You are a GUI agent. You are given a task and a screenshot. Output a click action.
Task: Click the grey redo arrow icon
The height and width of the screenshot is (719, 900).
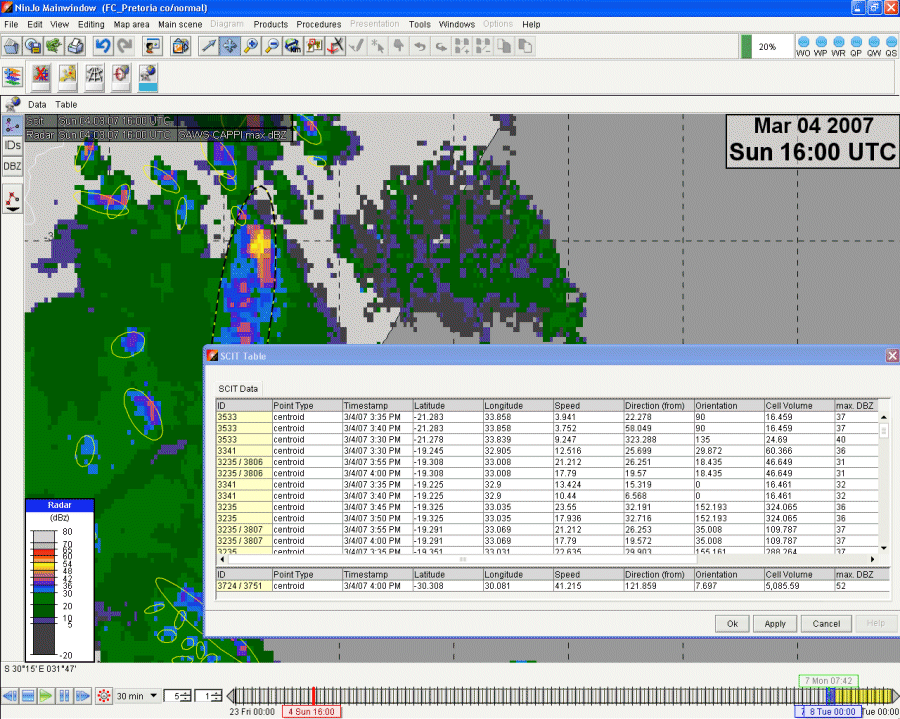tap(125, 46)
